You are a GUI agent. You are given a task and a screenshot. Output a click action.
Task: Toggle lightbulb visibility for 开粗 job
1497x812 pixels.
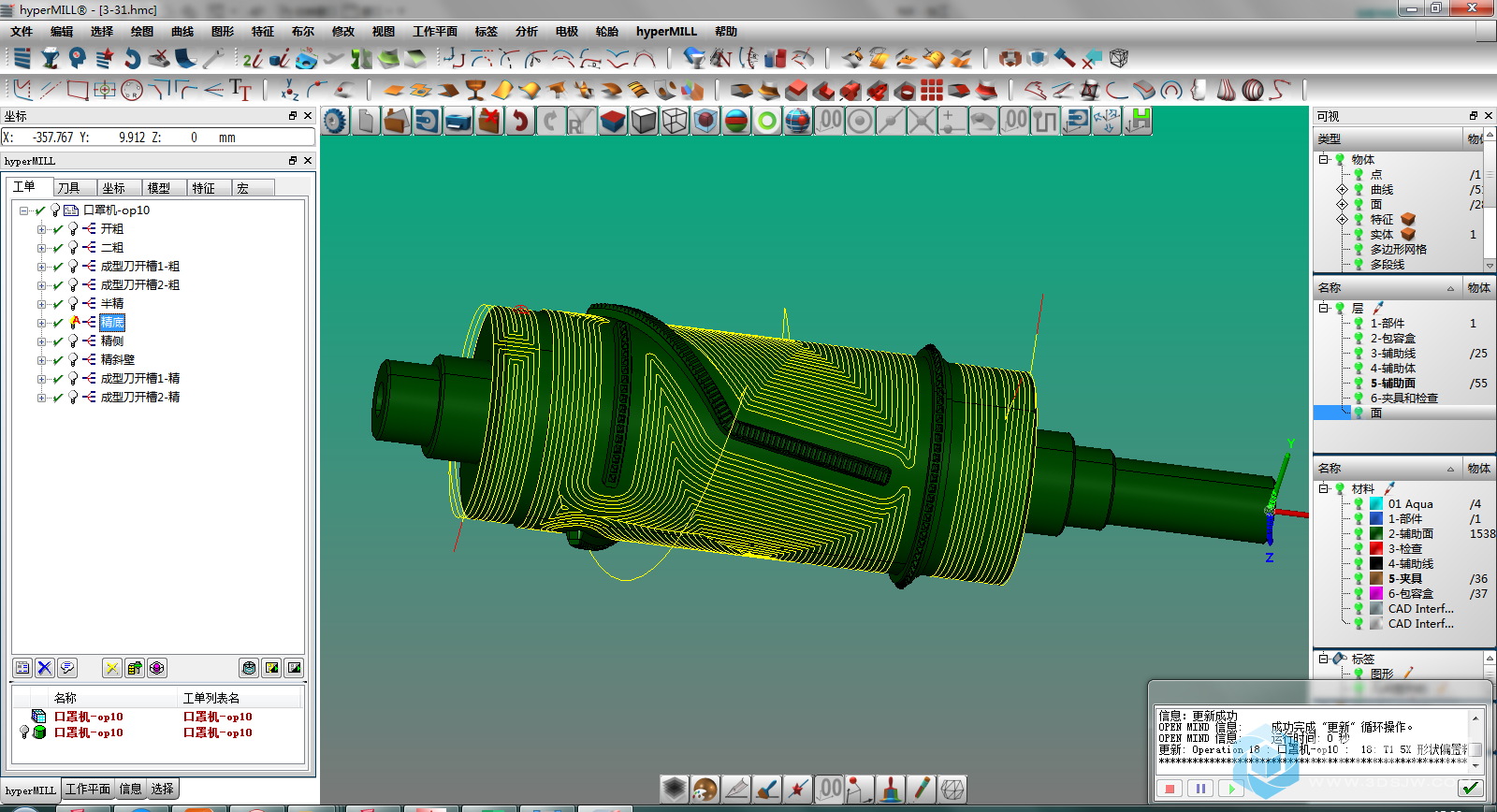point(73,229)
